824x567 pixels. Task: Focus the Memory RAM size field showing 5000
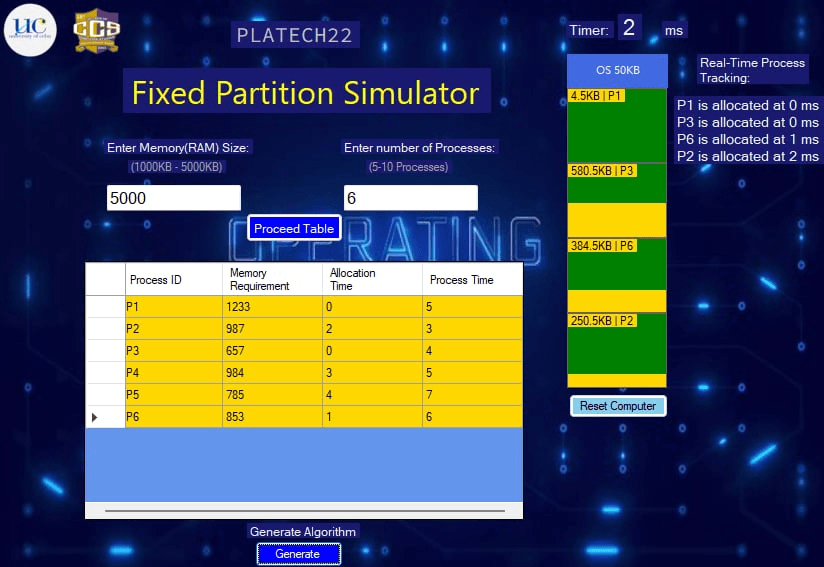click(174, 198)
